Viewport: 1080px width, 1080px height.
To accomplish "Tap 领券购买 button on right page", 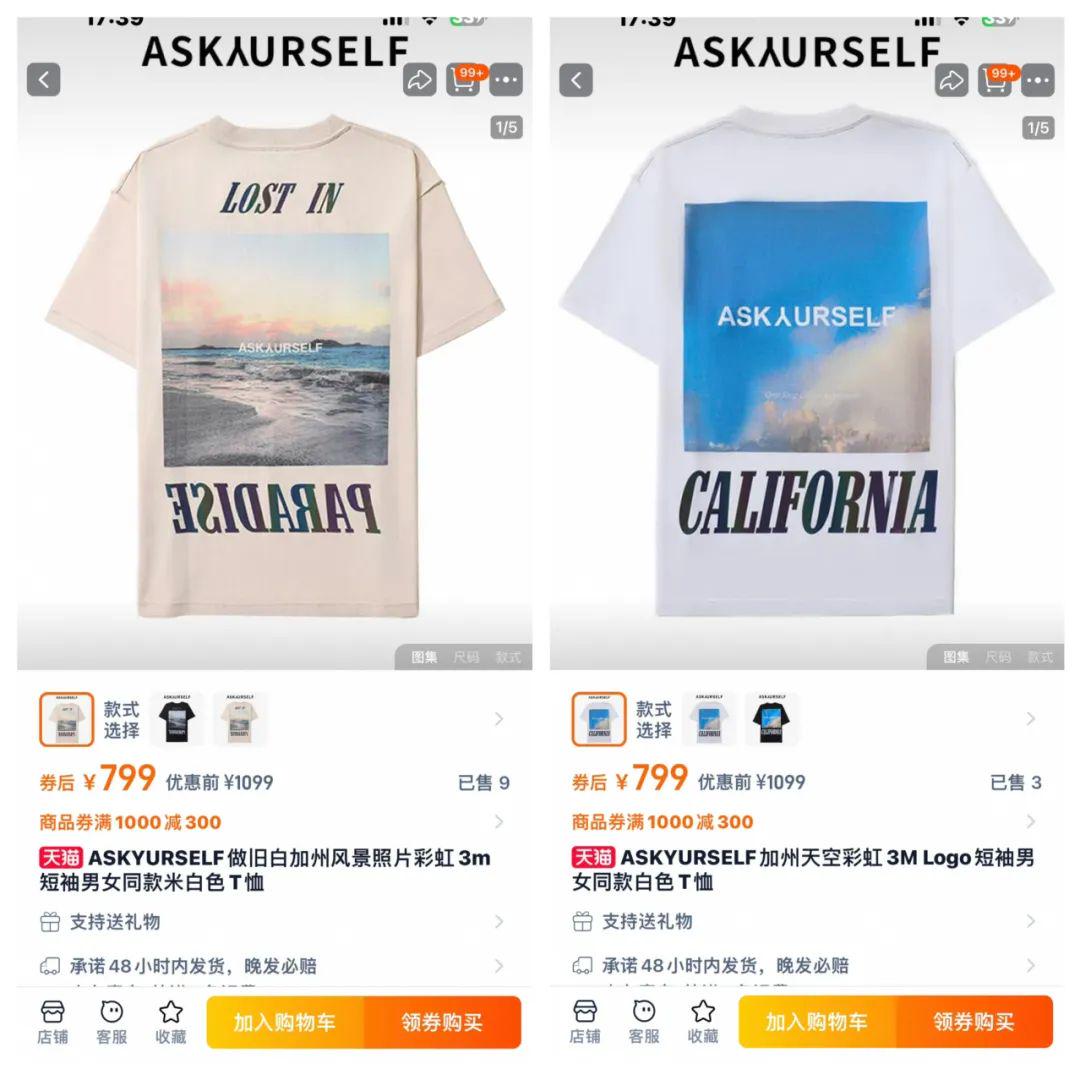I will click(x=974, y=1022).
